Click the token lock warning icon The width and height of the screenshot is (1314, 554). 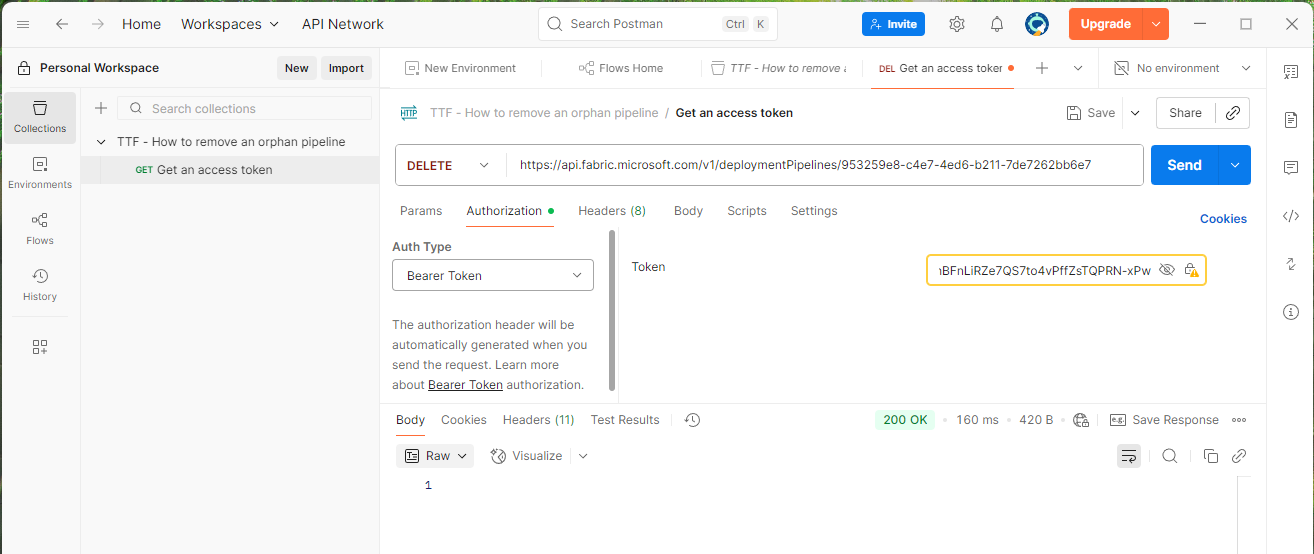click(x=1191, y=270)
